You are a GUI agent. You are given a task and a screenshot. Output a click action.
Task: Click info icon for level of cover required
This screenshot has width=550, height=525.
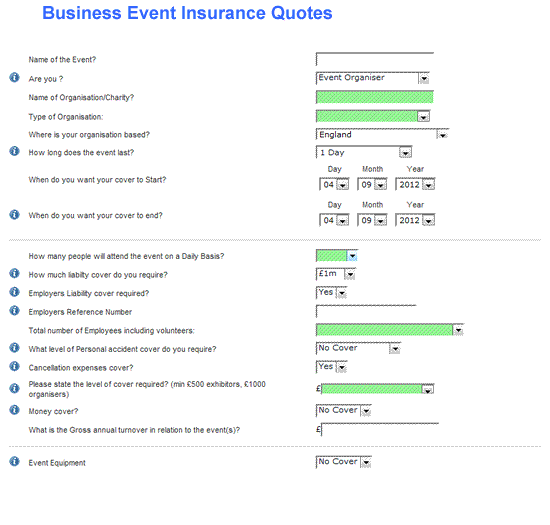click(x=14, y=389)
